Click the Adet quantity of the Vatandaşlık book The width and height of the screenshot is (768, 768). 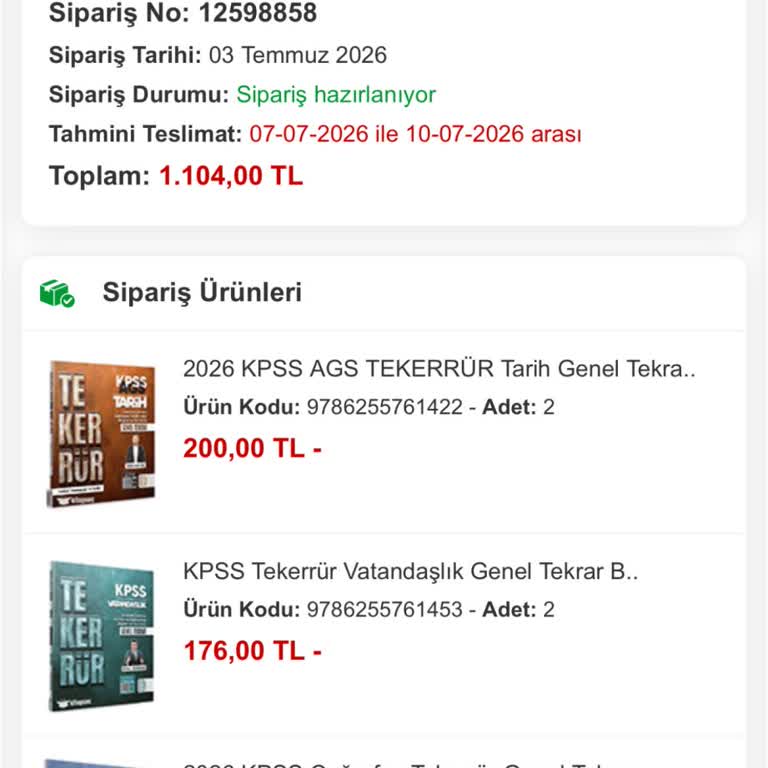point(518,610)
